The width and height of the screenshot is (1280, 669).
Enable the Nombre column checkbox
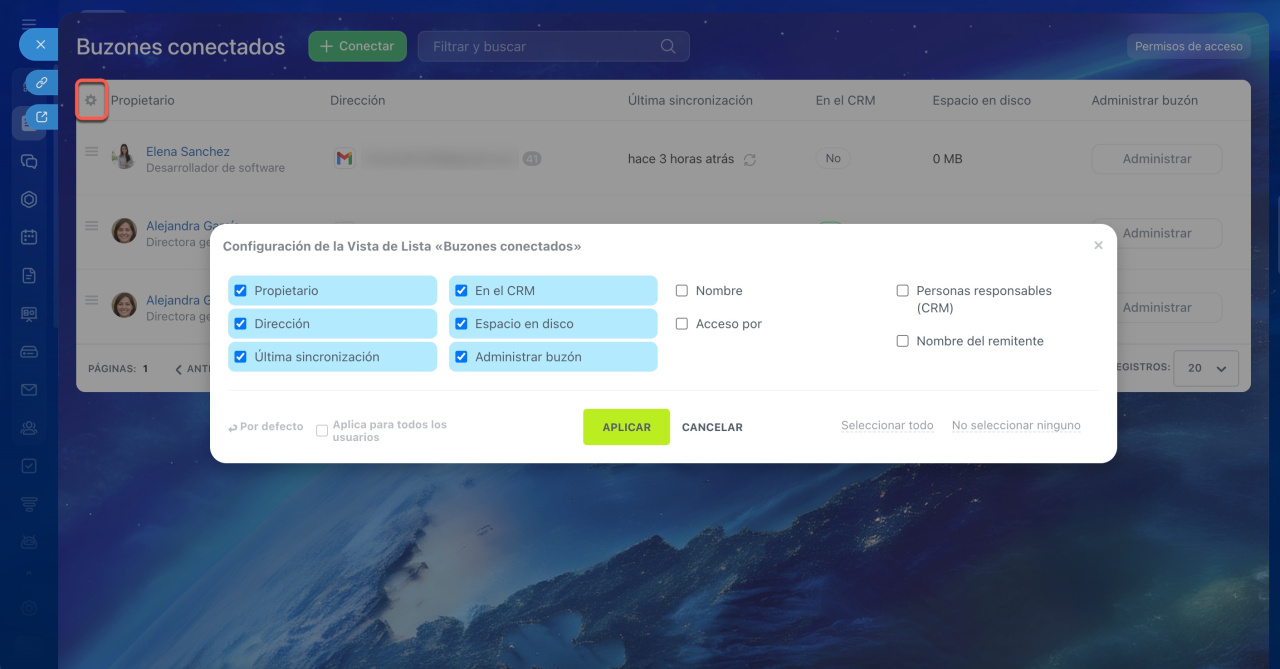tap(682, 291)
